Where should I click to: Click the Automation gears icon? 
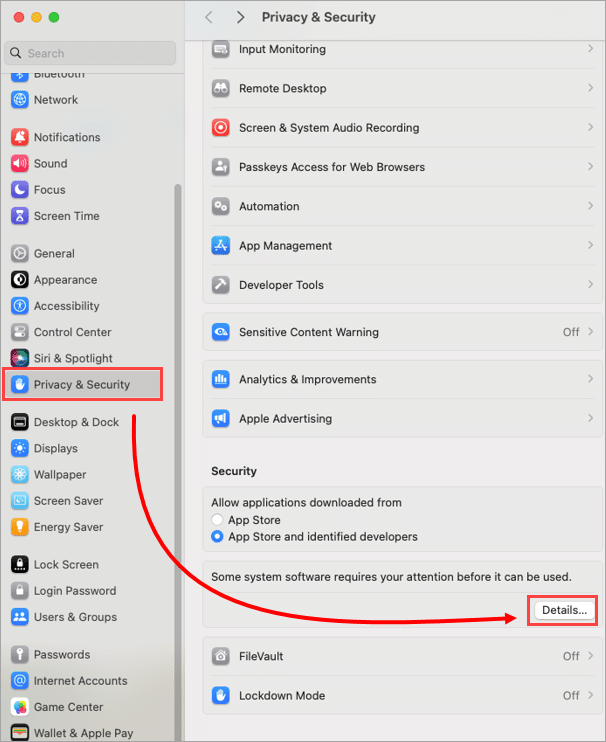(220, 206)
